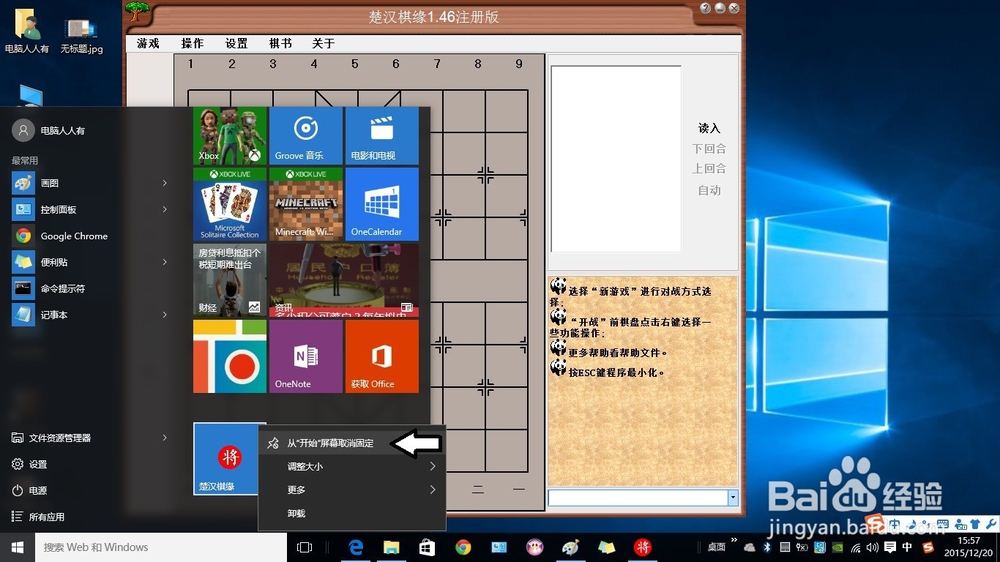Open Chrome from taskbar

point(463,547)
